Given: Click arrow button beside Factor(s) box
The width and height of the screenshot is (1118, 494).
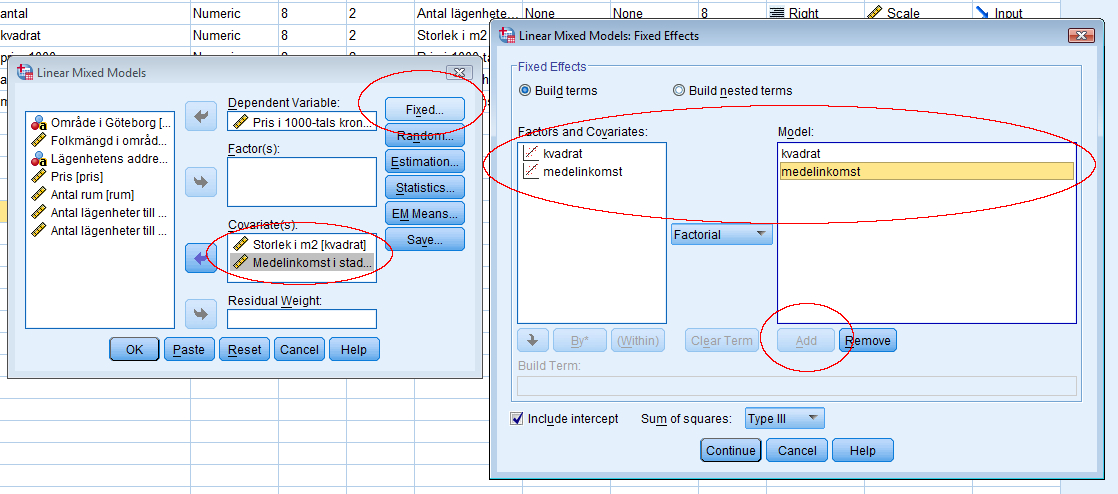Looking at the screenshot, I should [x=201, y=183].
